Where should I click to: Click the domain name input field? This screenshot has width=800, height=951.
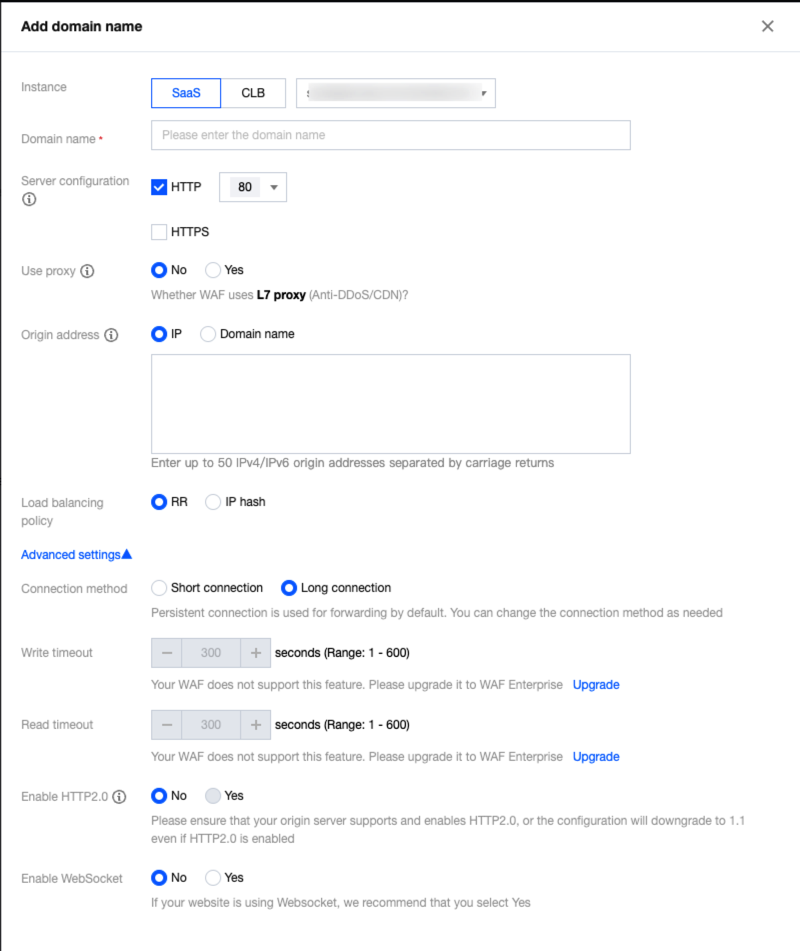point(390,135)
